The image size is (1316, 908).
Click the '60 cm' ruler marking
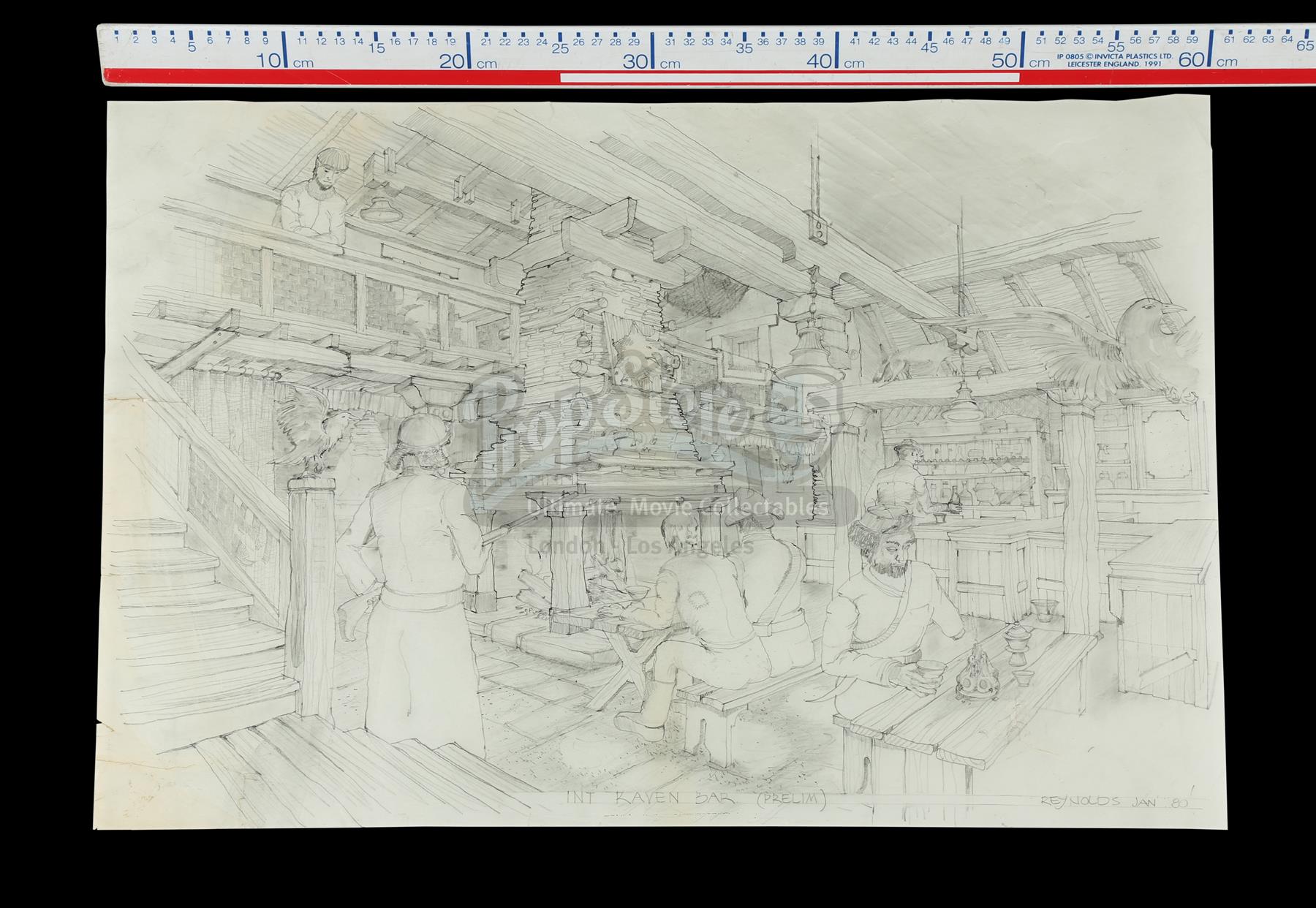click(1209, 61)
